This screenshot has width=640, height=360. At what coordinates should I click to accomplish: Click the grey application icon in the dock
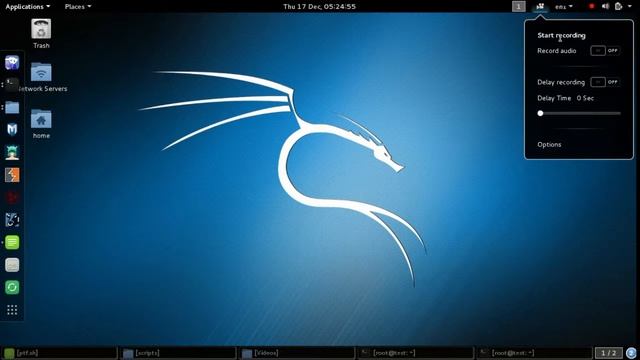tap(12, 265)
